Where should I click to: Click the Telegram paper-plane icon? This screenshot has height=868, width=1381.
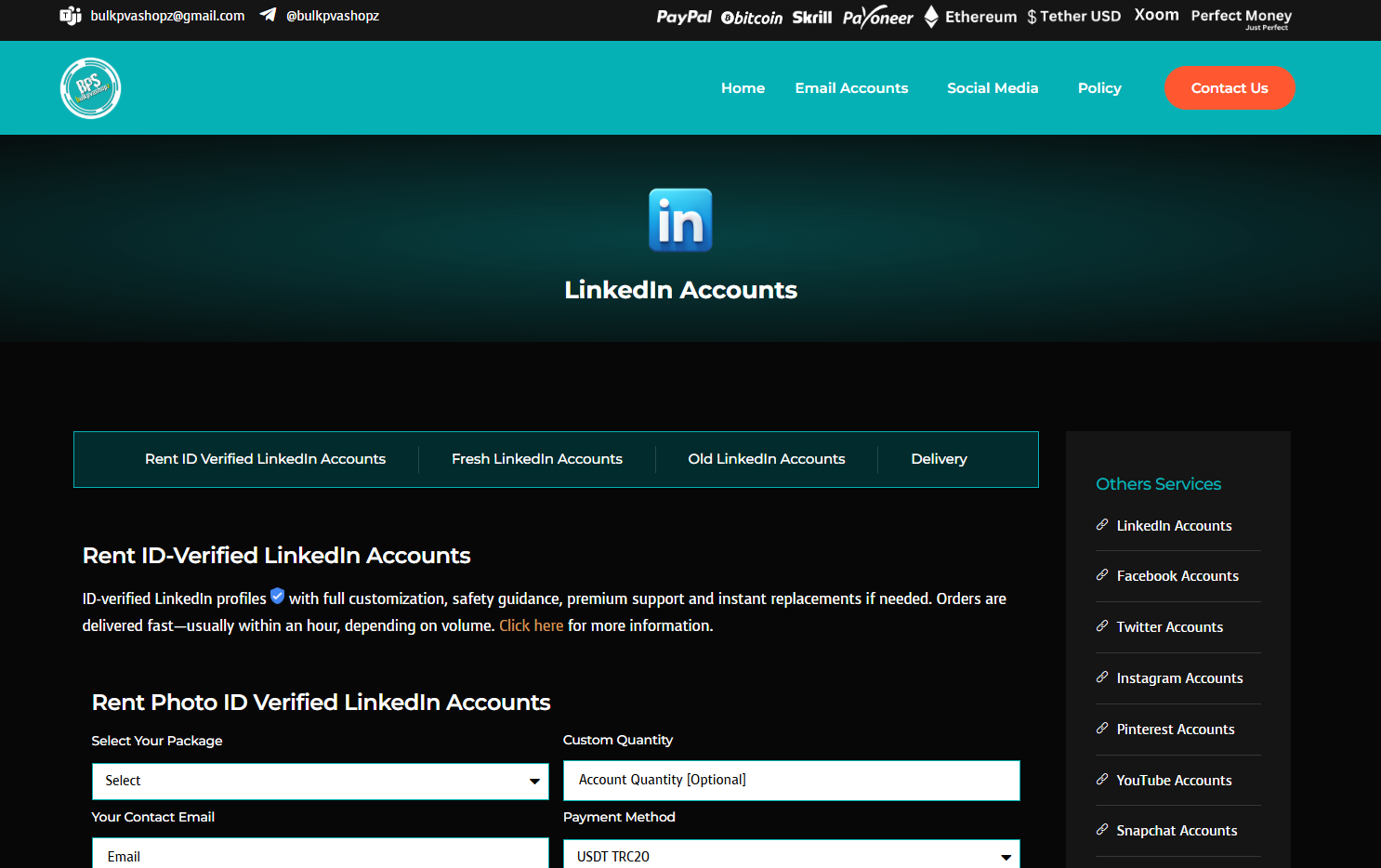click(x=268, y=15)
